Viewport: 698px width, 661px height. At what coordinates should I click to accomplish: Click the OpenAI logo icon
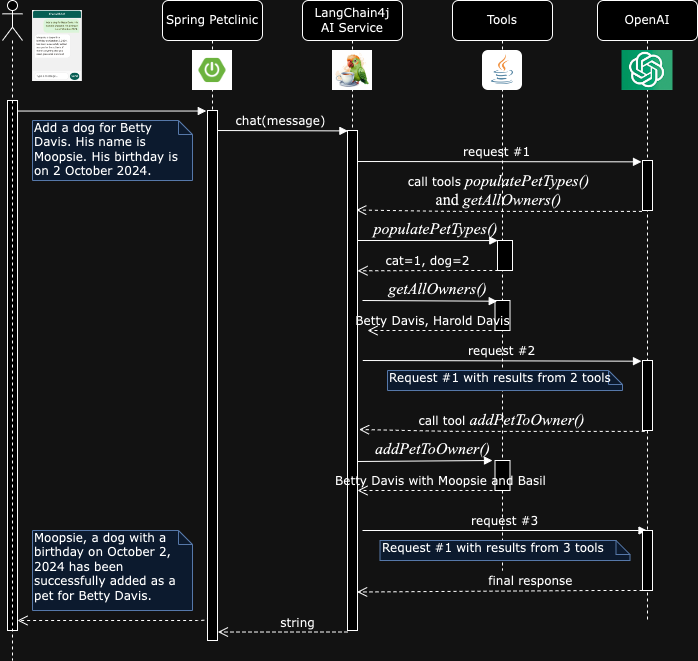[x=647, y=70]
